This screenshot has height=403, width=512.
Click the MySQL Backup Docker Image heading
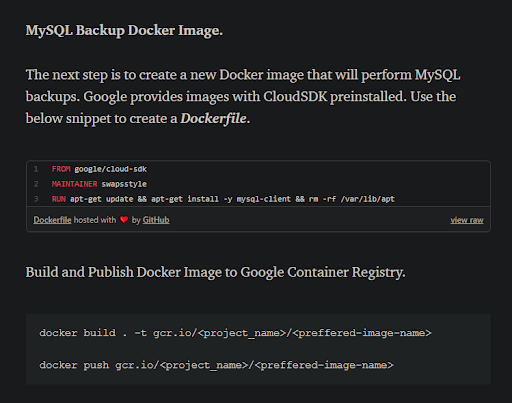pos(124,30)
